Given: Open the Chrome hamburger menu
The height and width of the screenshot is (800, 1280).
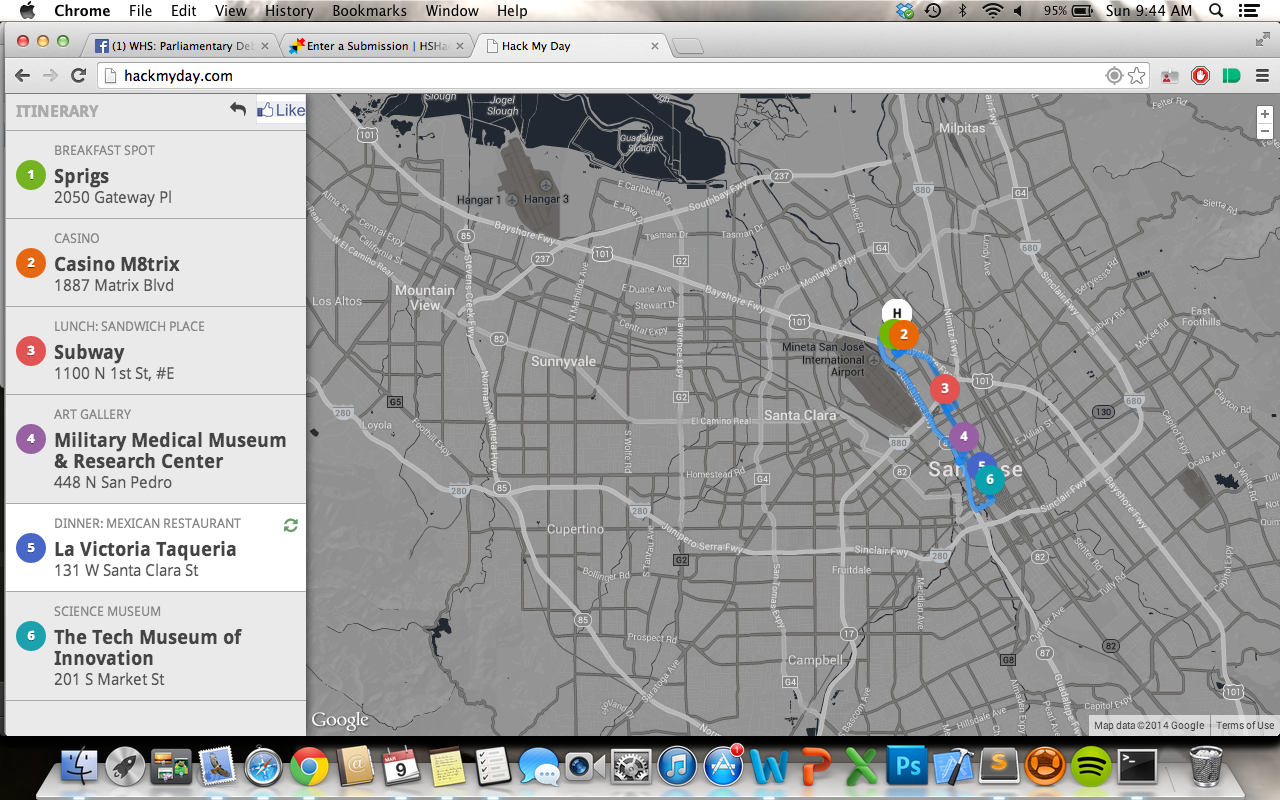Looking at the screenshot, I should [x=1261, y=76].
